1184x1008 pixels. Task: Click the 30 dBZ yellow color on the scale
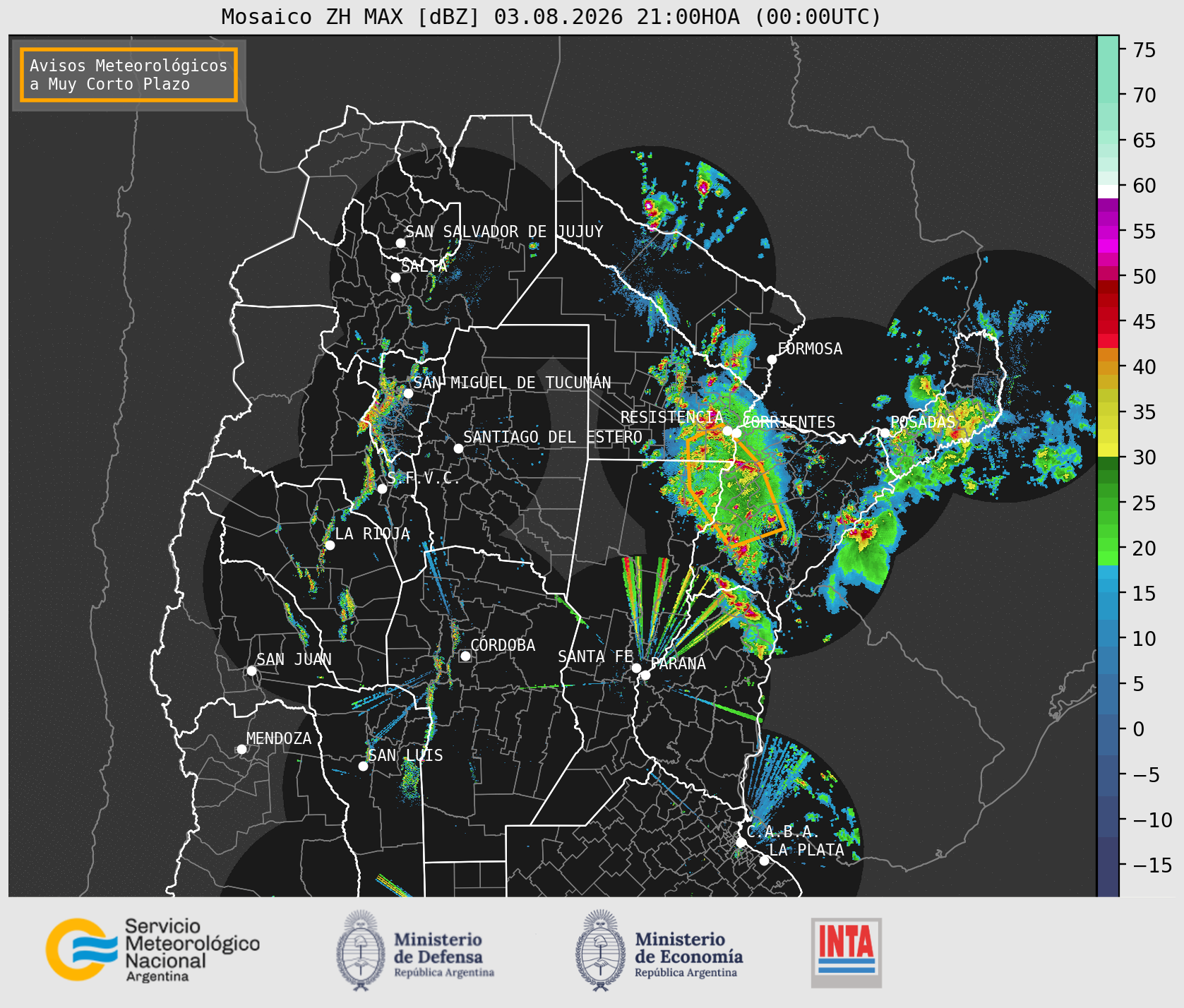[x=1108, y=450]
